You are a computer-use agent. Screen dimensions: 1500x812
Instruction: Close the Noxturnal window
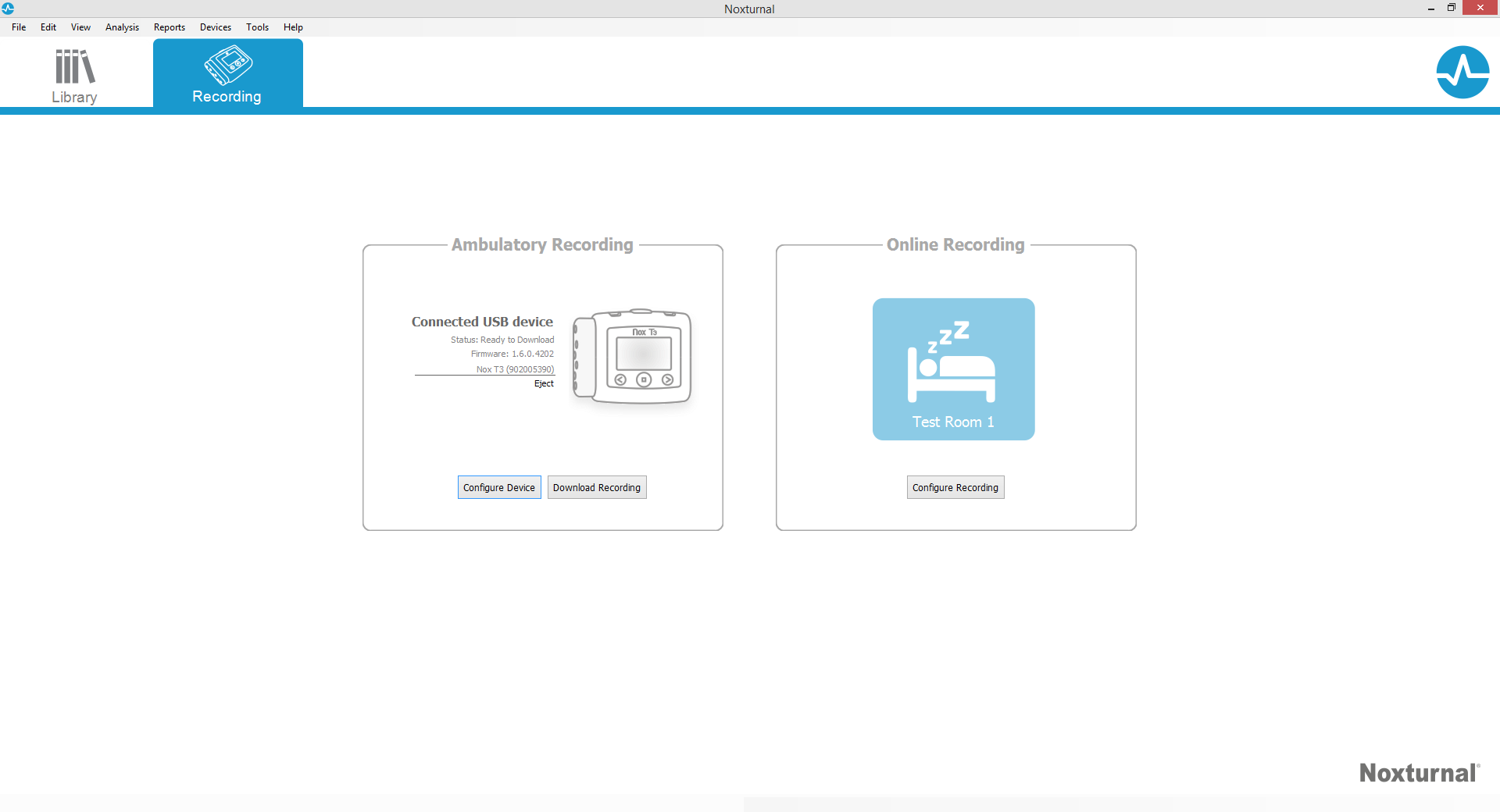point(1480,8)
